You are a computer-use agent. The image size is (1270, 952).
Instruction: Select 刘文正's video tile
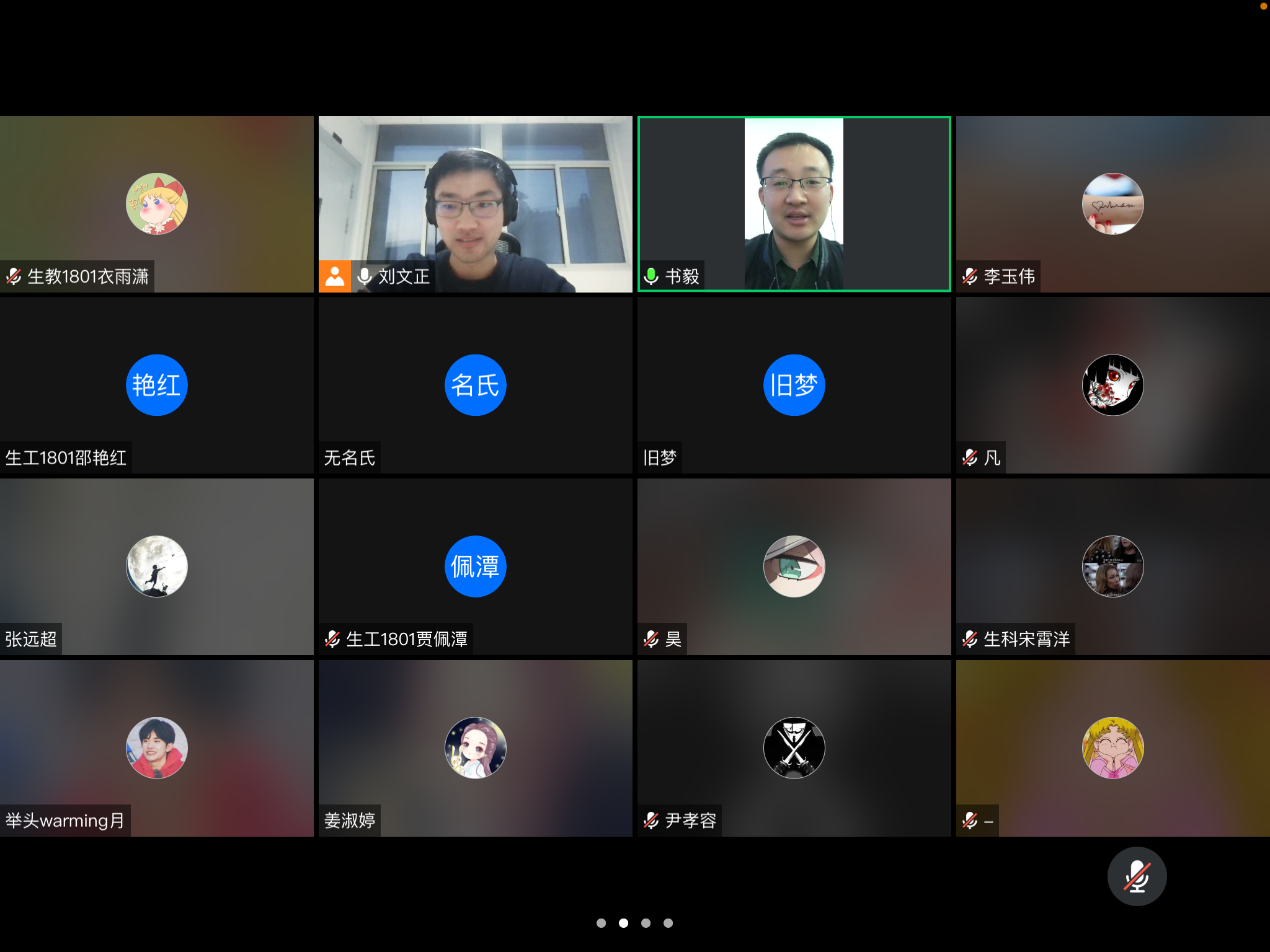475,203
